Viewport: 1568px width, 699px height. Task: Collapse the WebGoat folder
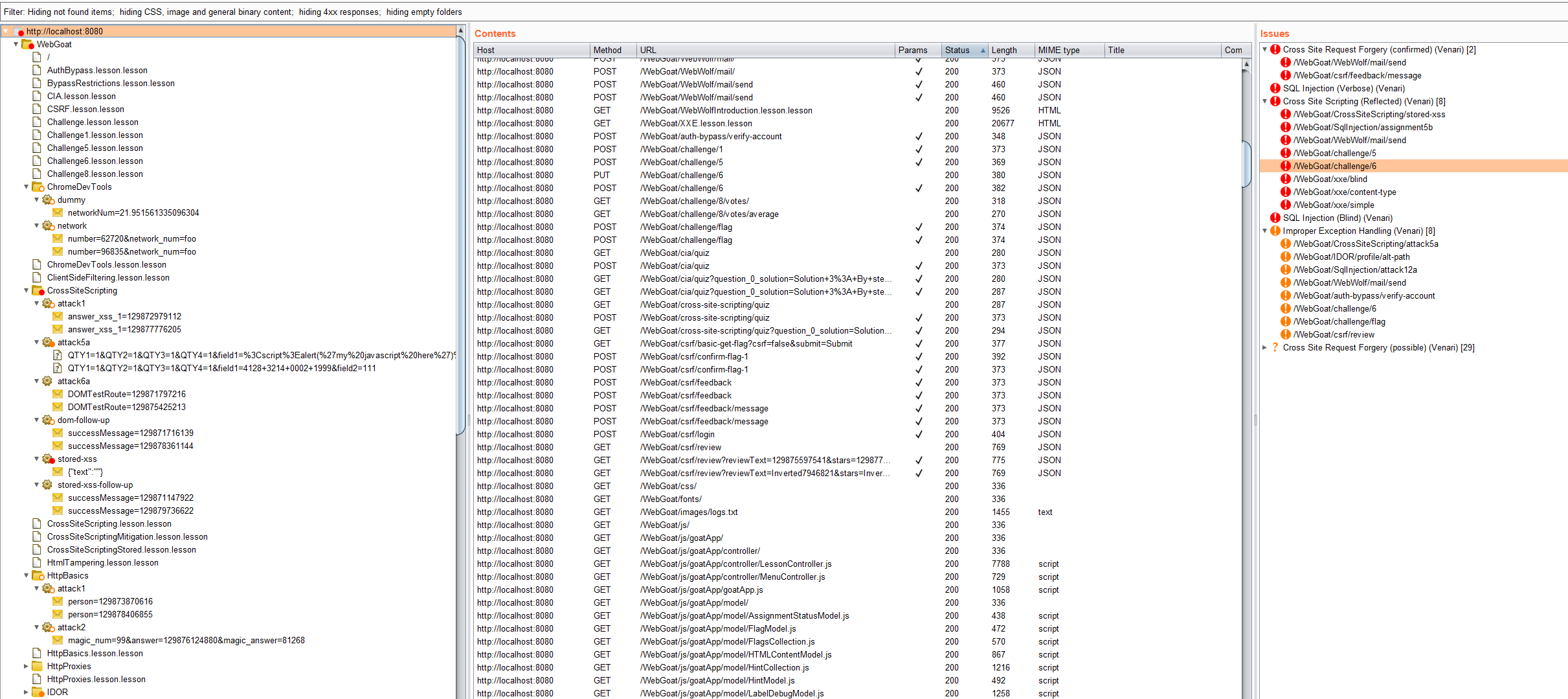pyautogui.click(x=16, y=44)
